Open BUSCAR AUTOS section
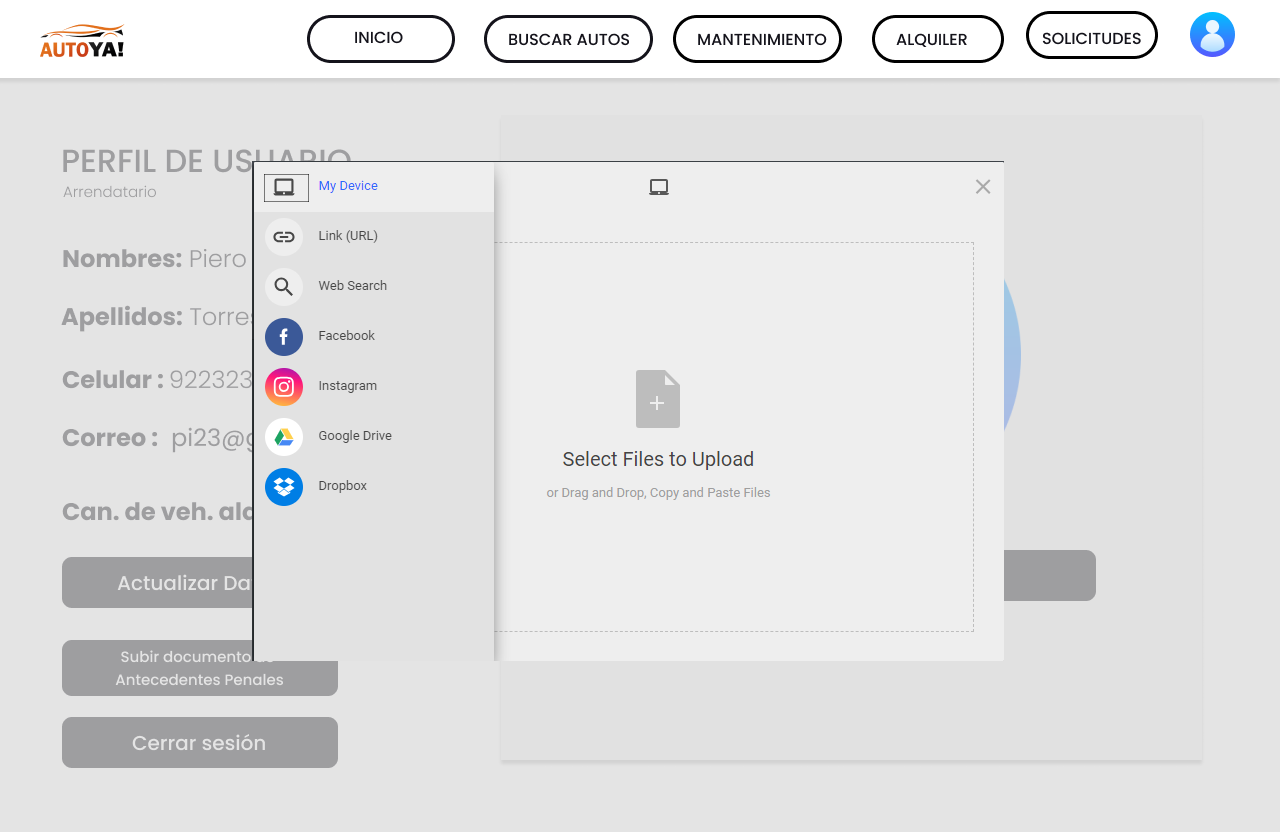Image resolution: width=1280 pixels, height=832 pixels. point(568,39)
